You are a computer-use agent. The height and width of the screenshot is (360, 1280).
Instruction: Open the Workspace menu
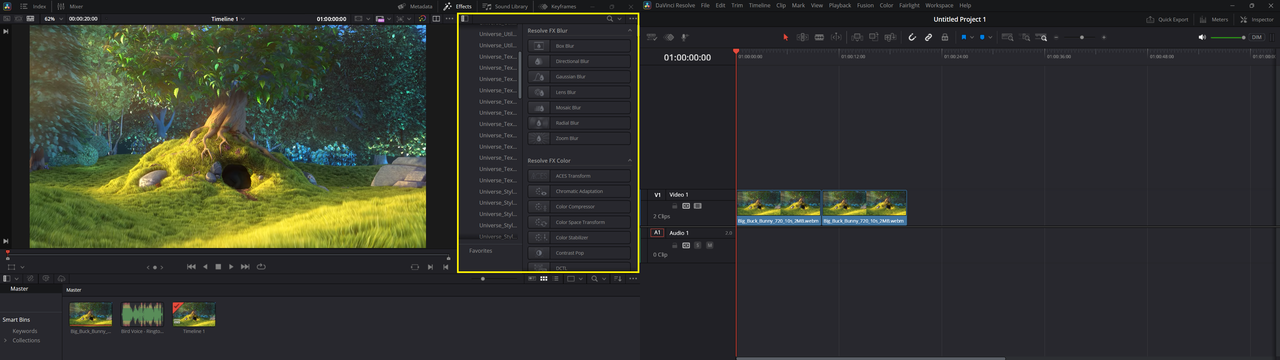[939, 5]
